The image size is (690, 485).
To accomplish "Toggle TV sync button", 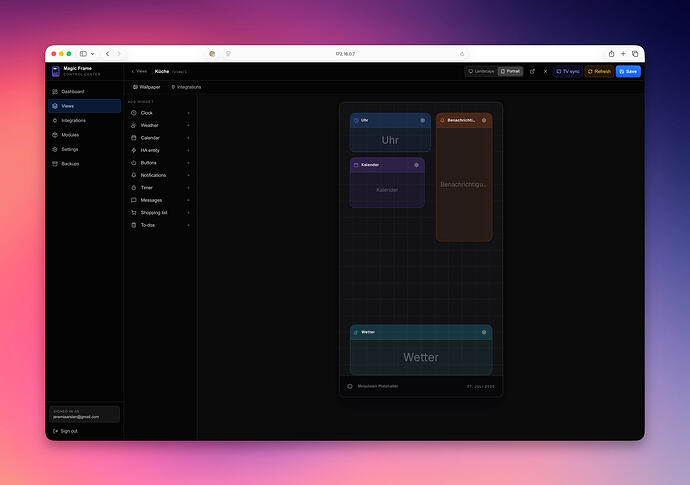I will (568, 71).
